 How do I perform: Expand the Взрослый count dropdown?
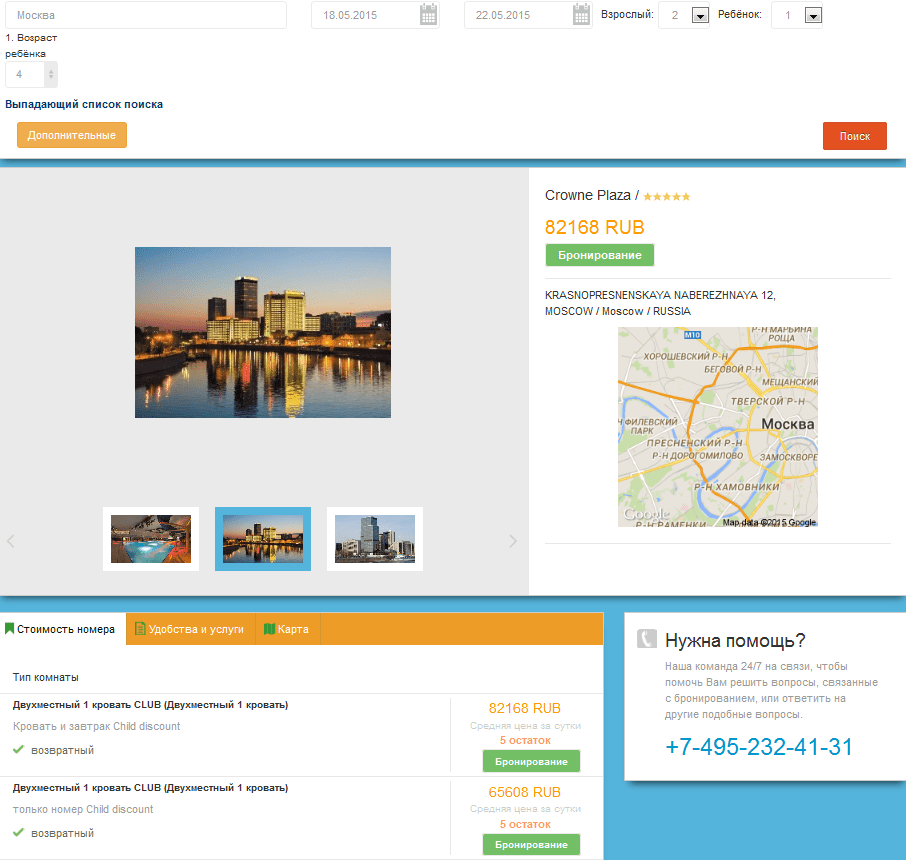(700, 16)
